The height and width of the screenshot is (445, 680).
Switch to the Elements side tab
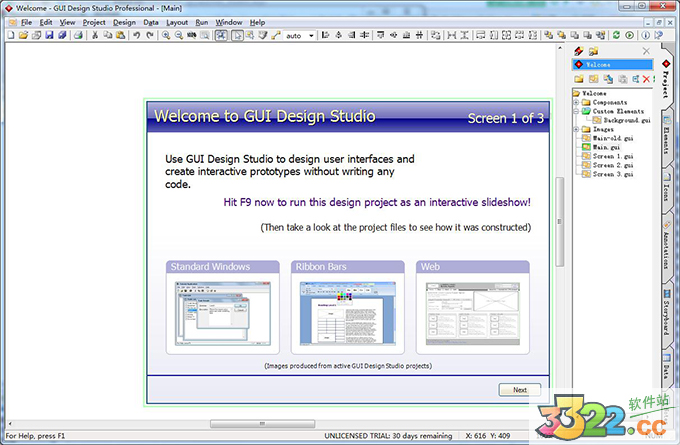pos(666,137)
